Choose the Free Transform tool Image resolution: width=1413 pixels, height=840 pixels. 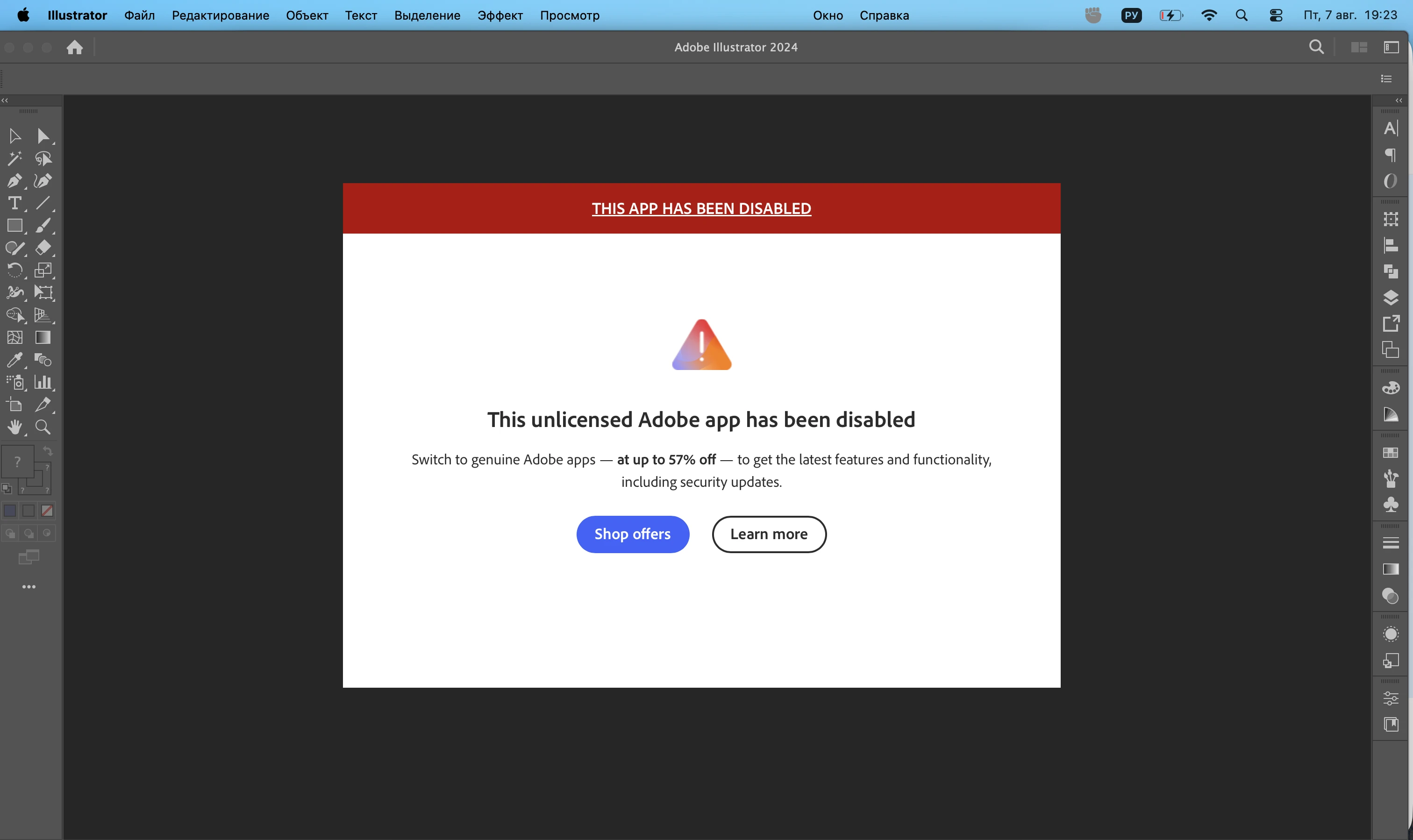click(43, 292)
